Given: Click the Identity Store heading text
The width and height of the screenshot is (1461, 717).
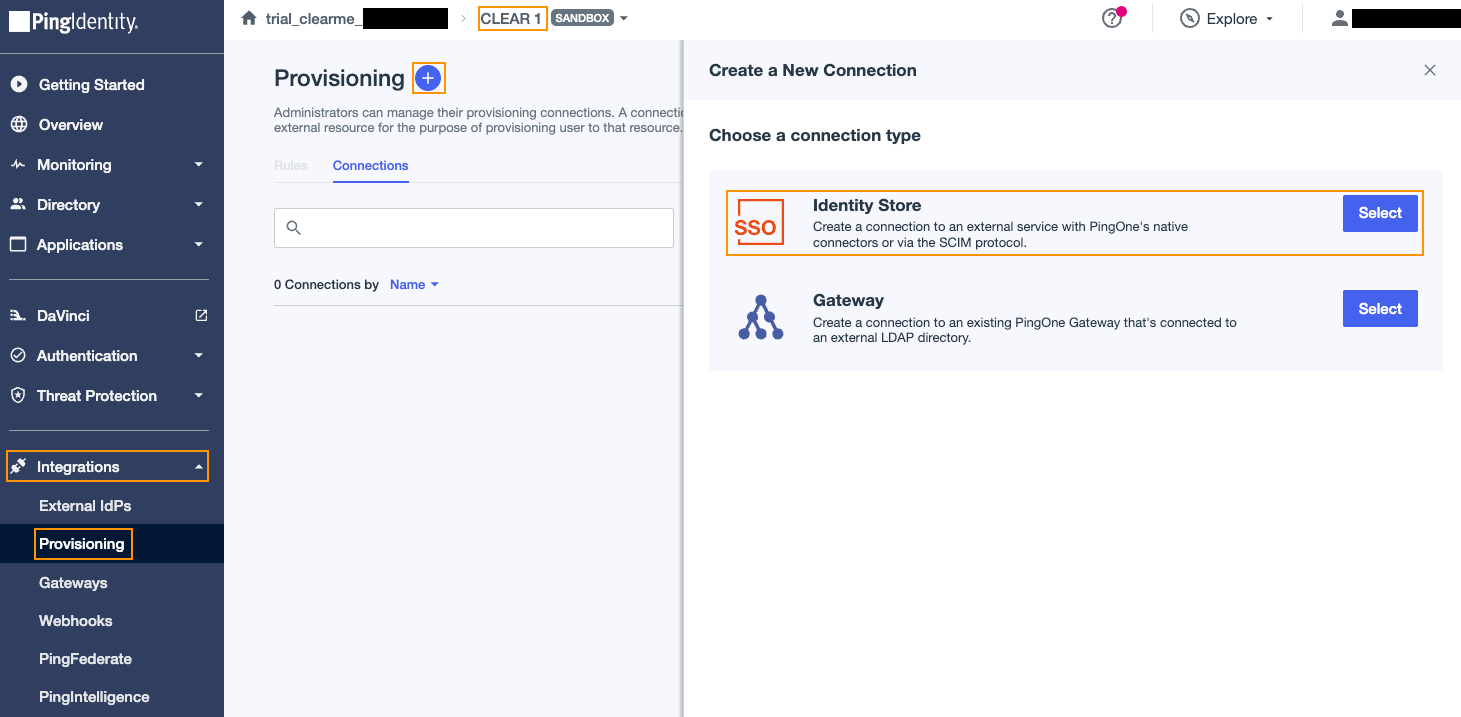Looking at the screenshot, I should tap(867, 205).
